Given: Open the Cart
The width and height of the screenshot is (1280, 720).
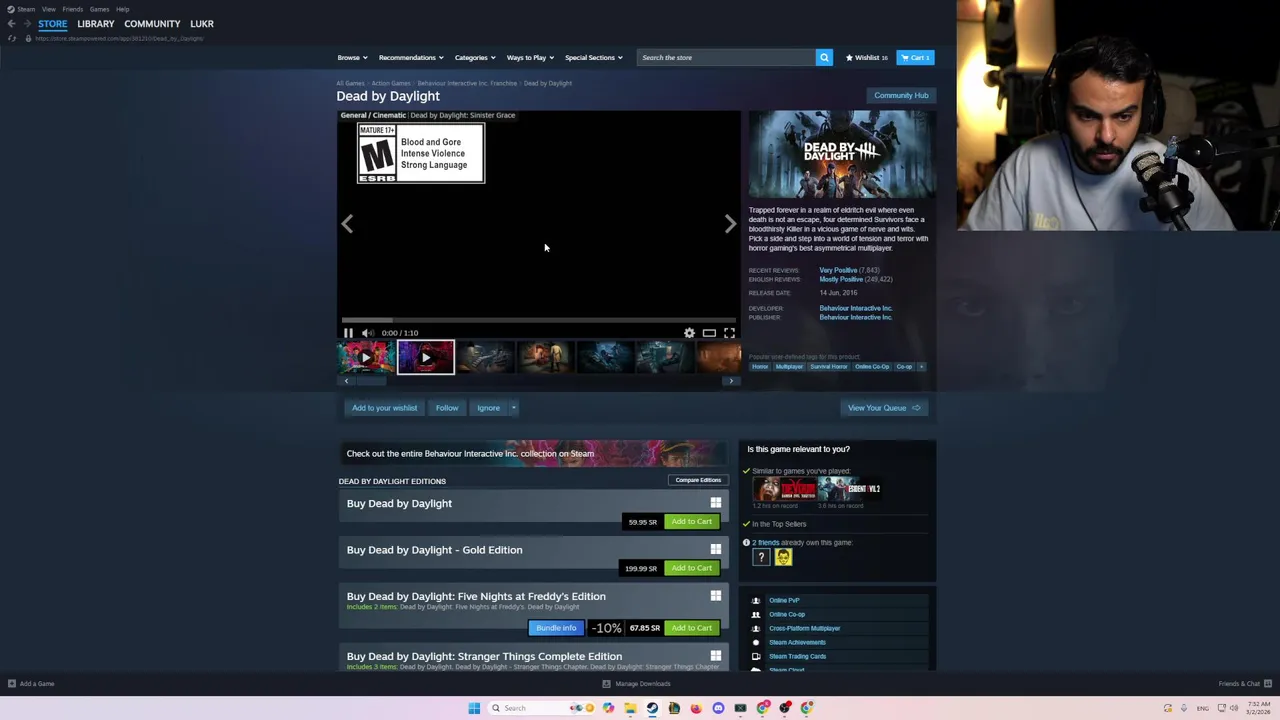Looking at the screenshot, I should (915, 57).
